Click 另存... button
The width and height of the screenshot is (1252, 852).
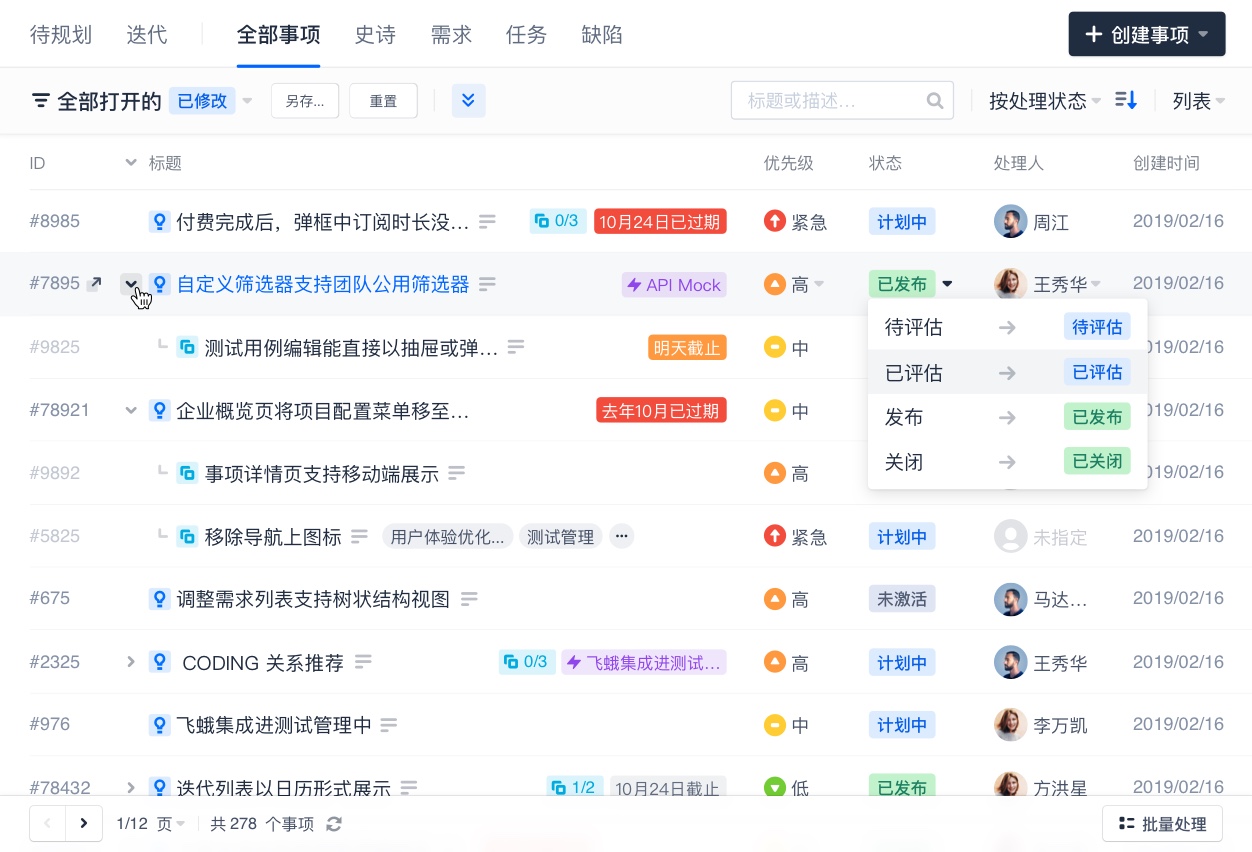pyautogui.click(x=305, y=101)
